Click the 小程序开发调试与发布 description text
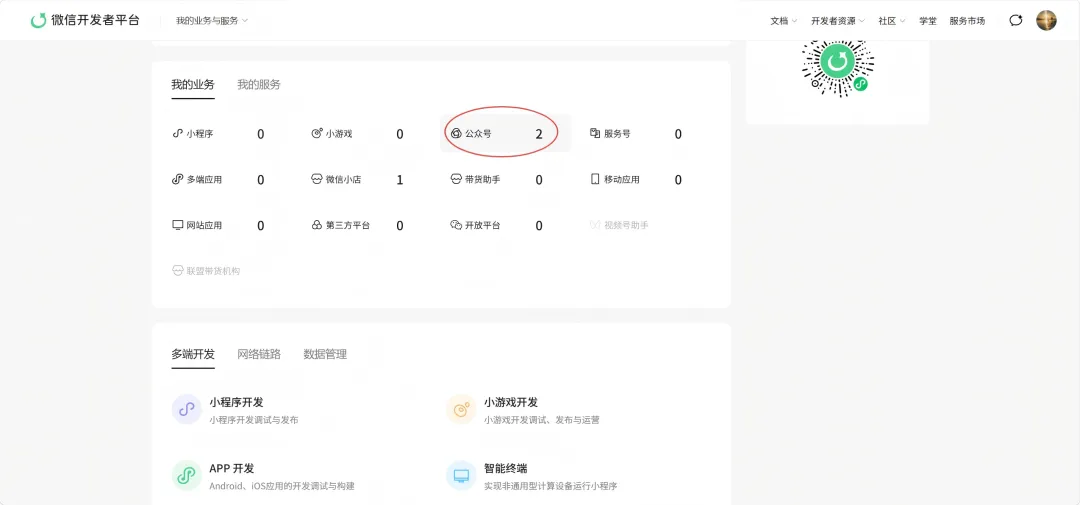Screen dimensions: 1080x505 pyautogui.click(x=254, y=420)
